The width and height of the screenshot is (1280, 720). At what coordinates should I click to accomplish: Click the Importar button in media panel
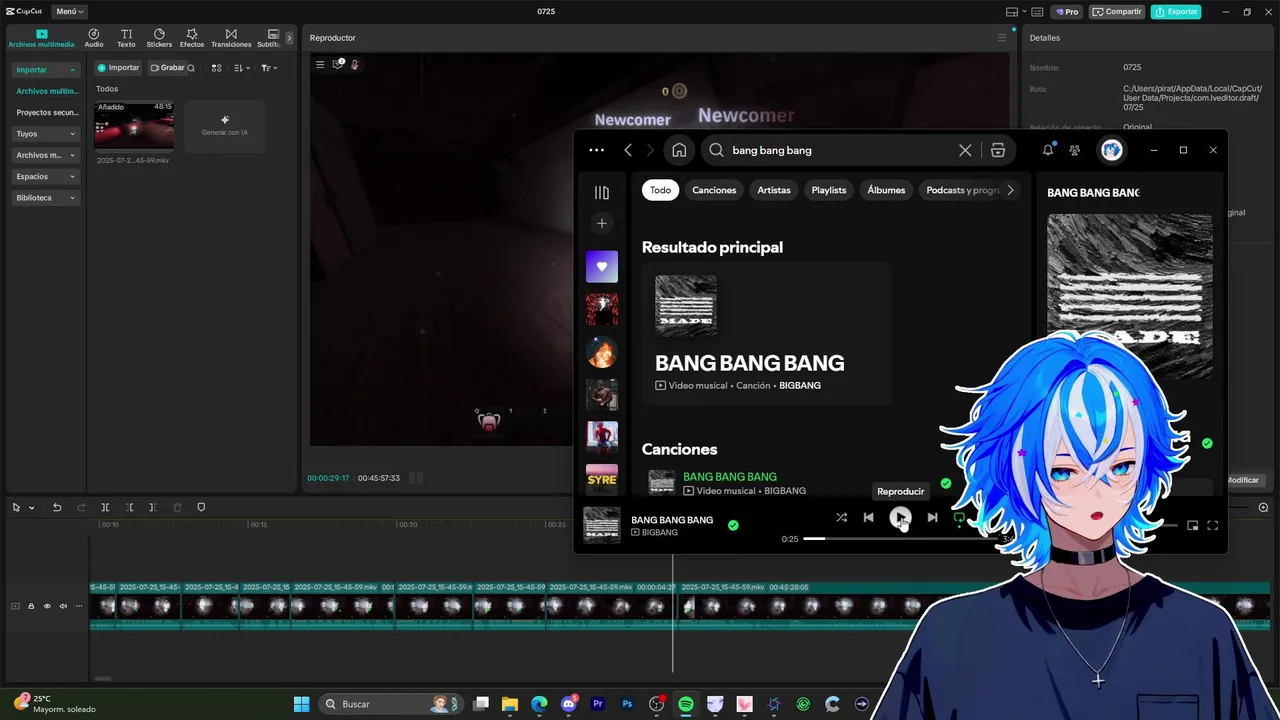[x=118, y=68]
